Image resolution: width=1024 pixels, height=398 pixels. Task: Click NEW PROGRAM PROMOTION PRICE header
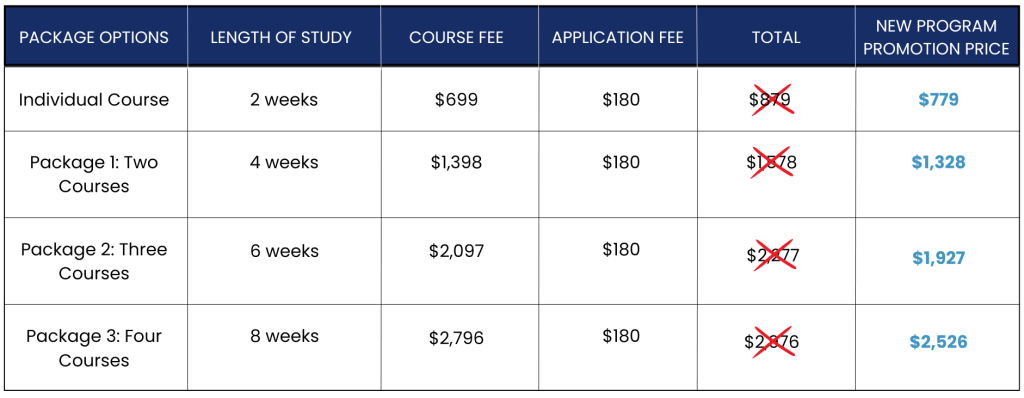[936, 37]
